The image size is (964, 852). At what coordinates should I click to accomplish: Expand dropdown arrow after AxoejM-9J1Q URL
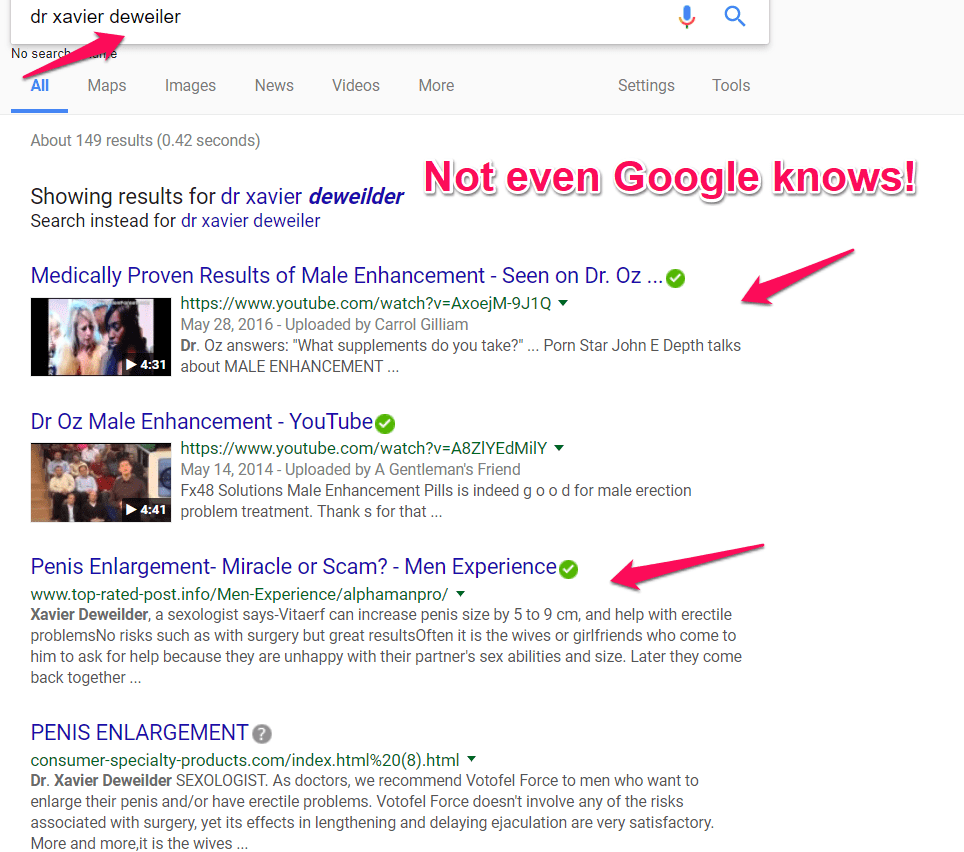coord(563,303)
